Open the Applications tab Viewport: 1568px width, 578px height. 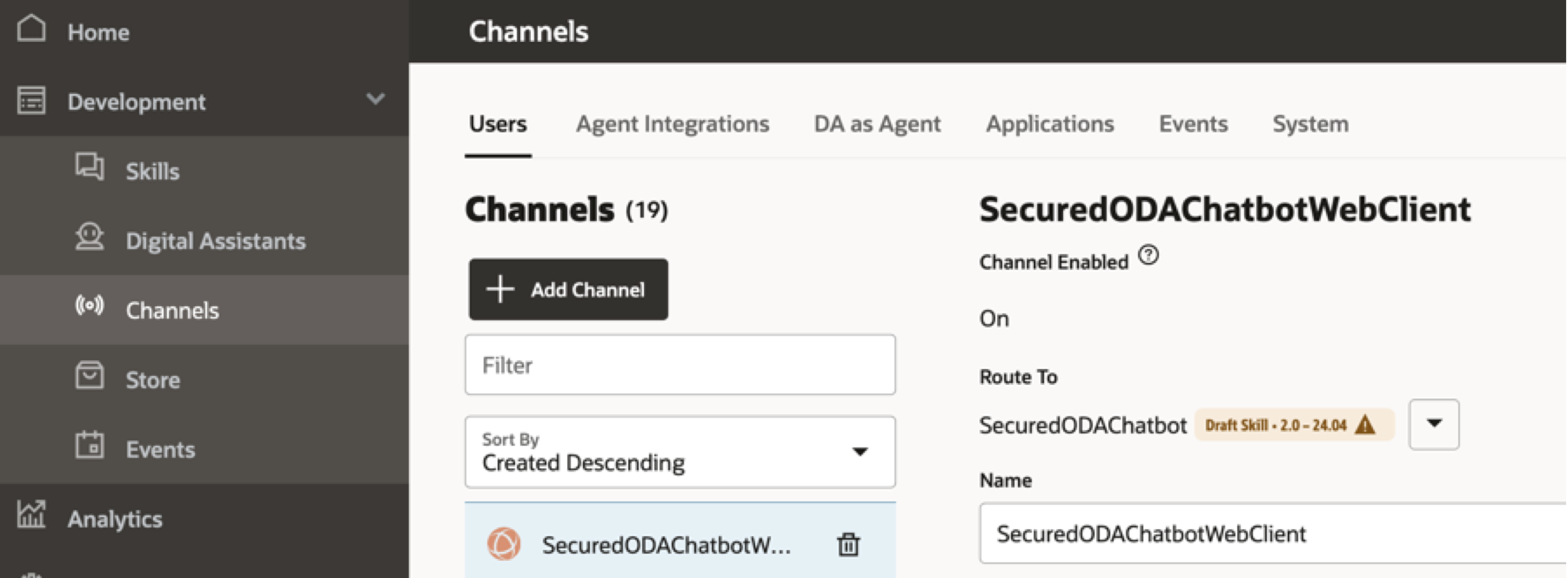point(1049,124)
